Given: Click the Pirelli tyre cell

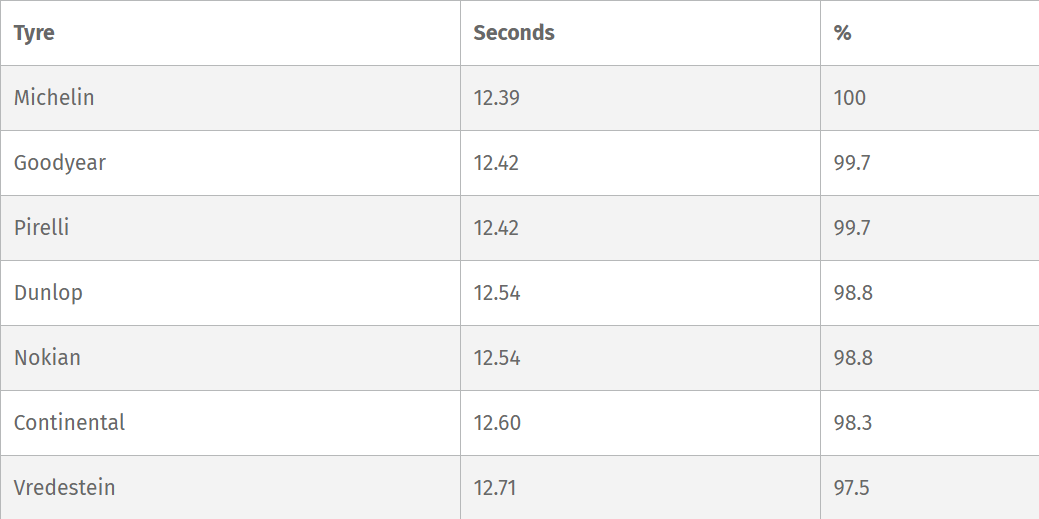Looking at the screenshot, I should pos(42,228).
